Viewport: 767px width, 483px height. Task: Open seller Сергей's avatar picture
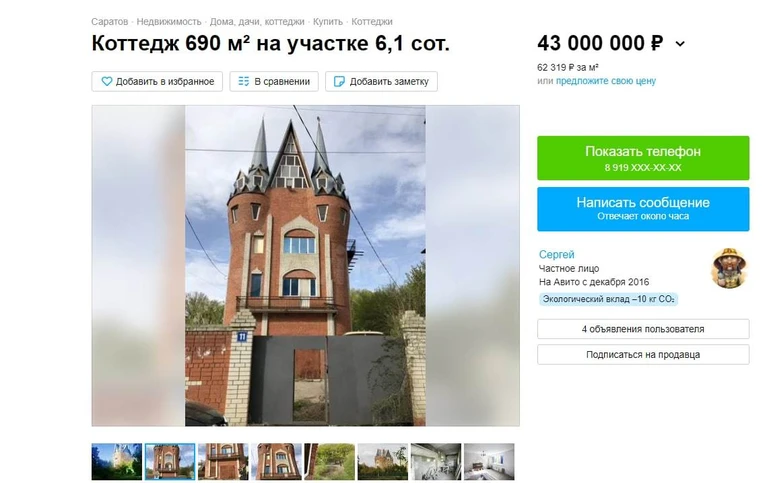click(729, 268)
